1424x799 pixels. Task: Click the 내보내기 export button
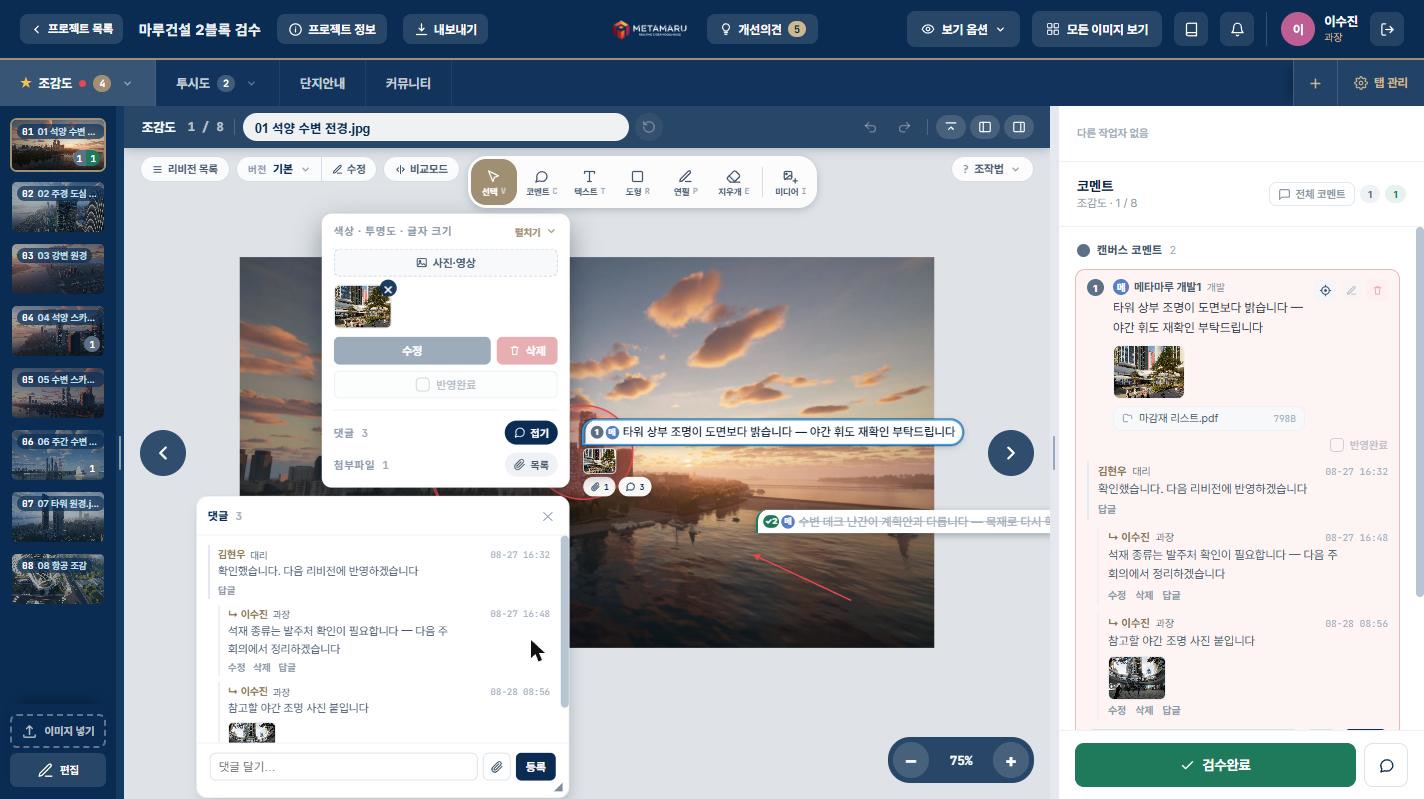point(446,29)
